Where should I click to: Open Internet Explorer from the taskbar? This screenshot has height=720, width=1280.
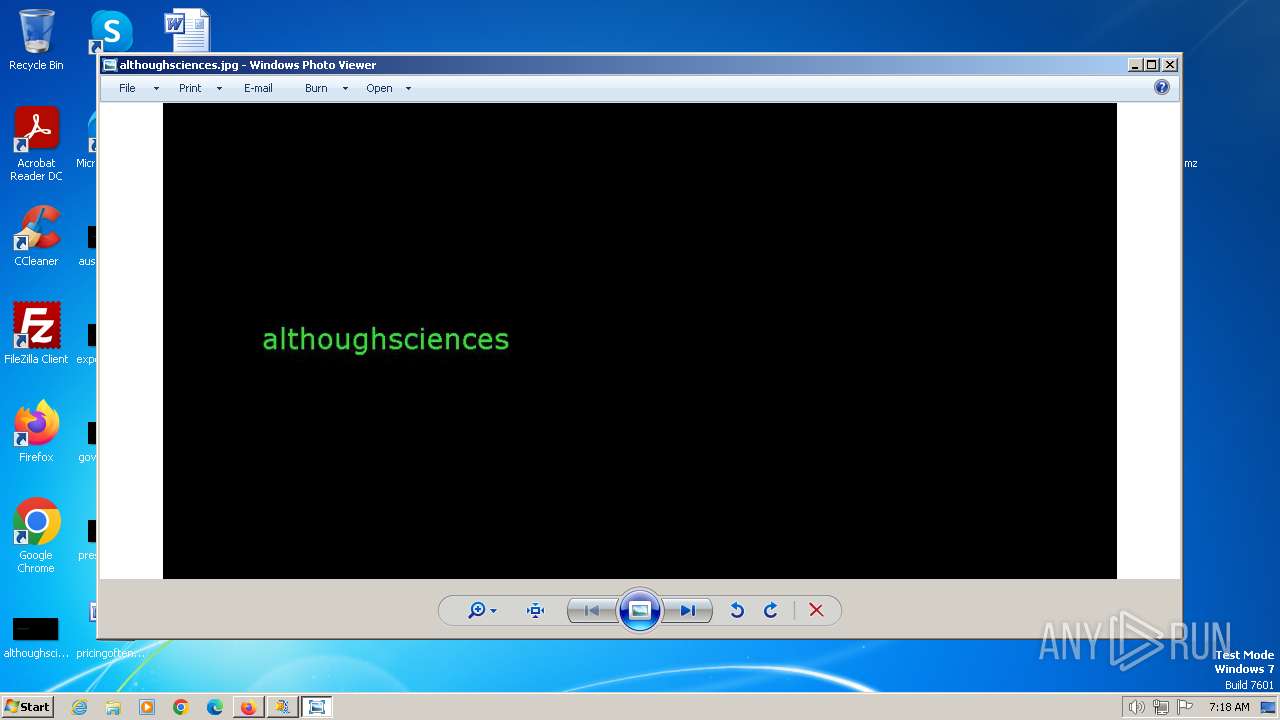click(79, 707)
